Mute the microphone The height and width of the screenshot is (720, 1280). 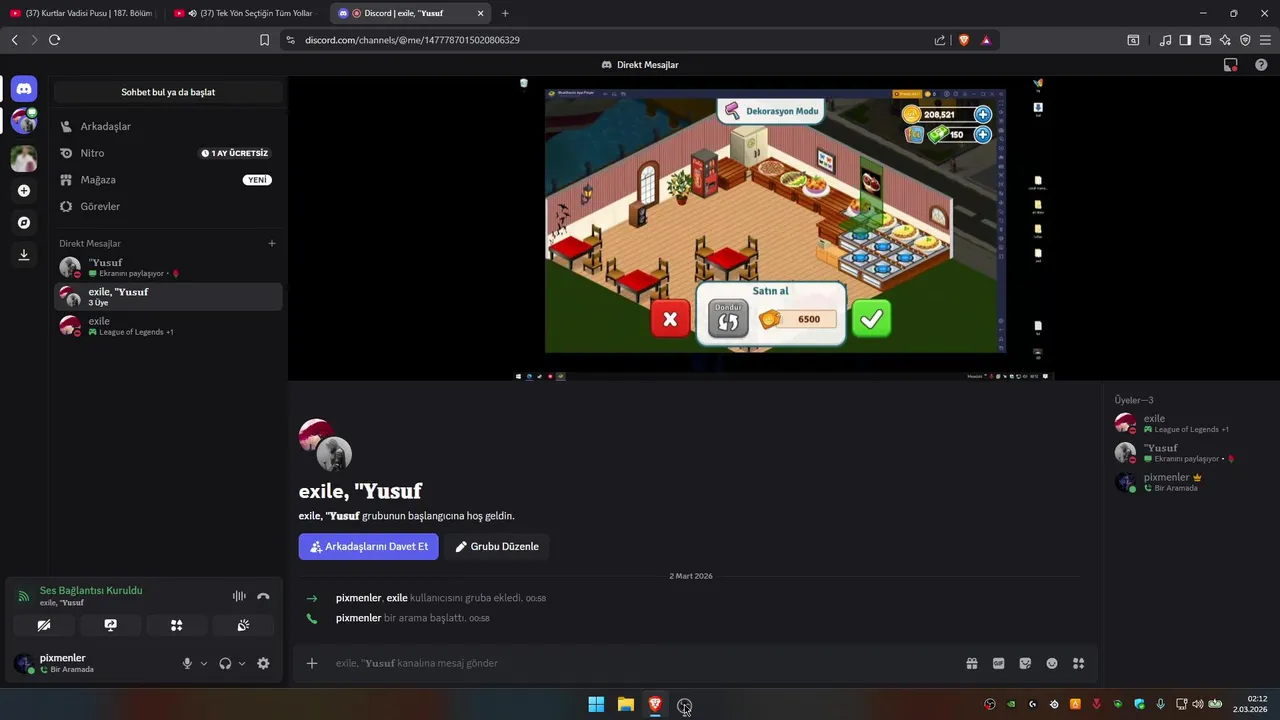click(187, 663)
